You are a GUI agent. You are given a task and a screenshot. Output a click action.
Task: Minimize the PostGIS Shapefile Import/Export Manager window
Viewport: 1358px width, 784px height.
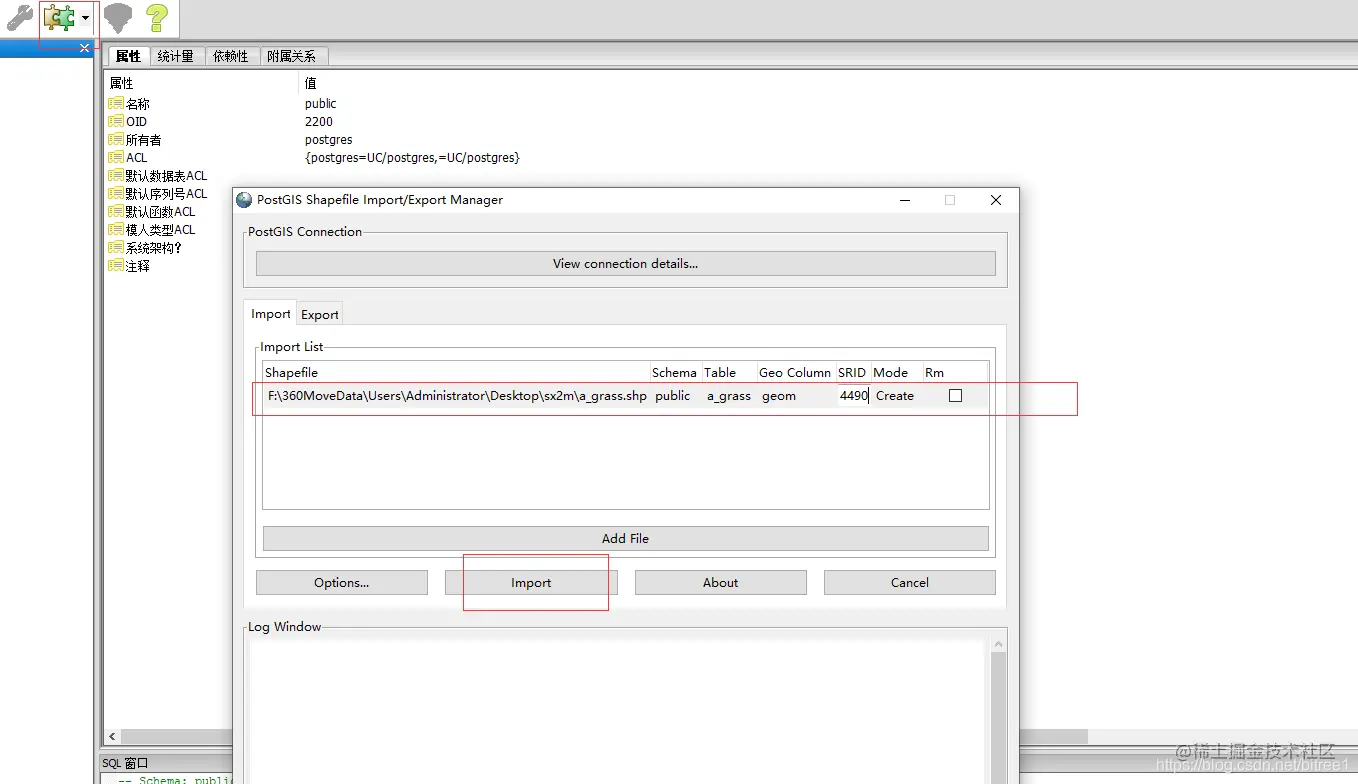point(904,200)
